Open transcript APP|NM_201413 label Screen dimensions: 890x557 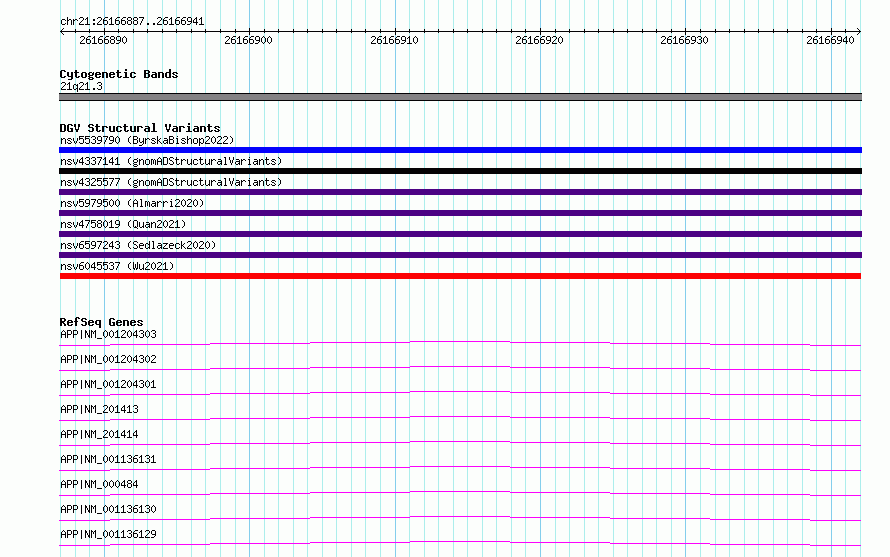coord(99,409)
